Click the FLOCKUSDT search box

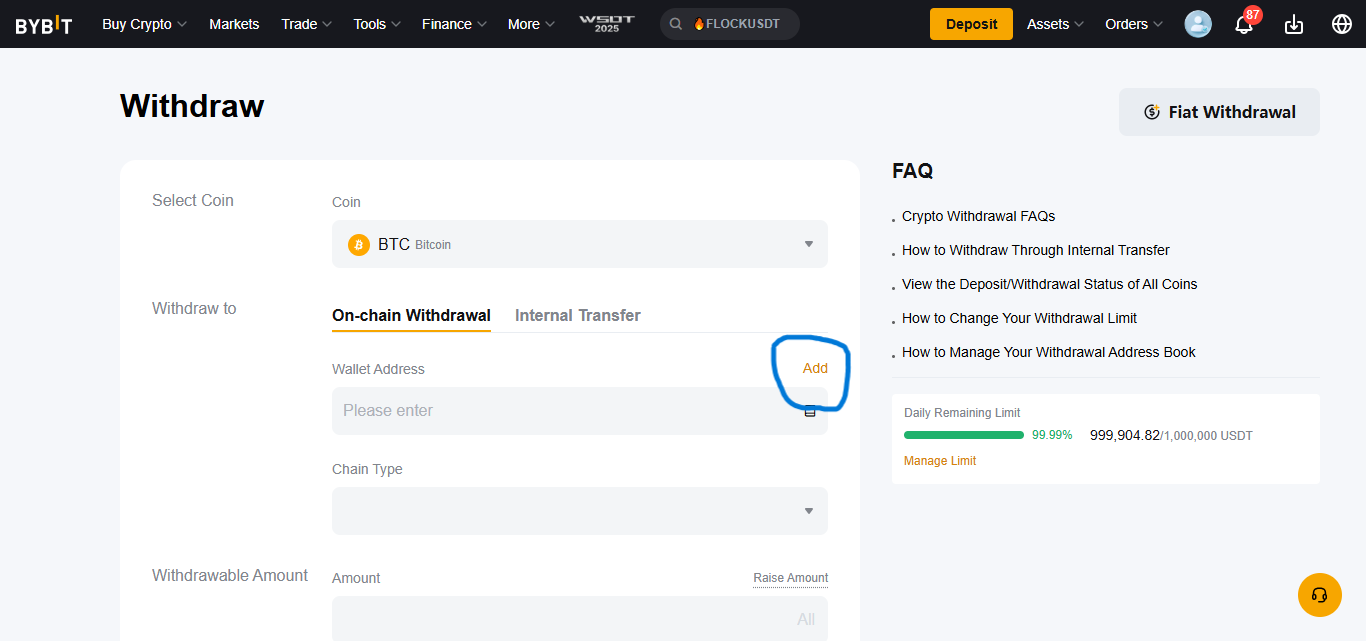coord(730,24)
